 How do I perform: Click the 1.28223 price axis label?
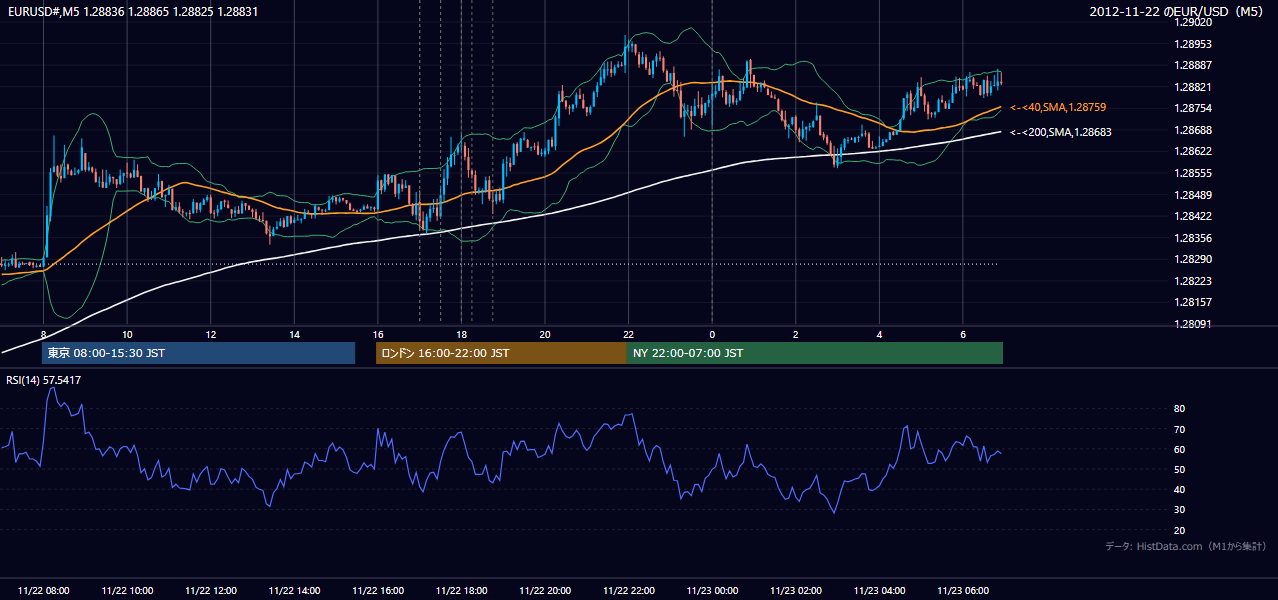[1193, 281]
